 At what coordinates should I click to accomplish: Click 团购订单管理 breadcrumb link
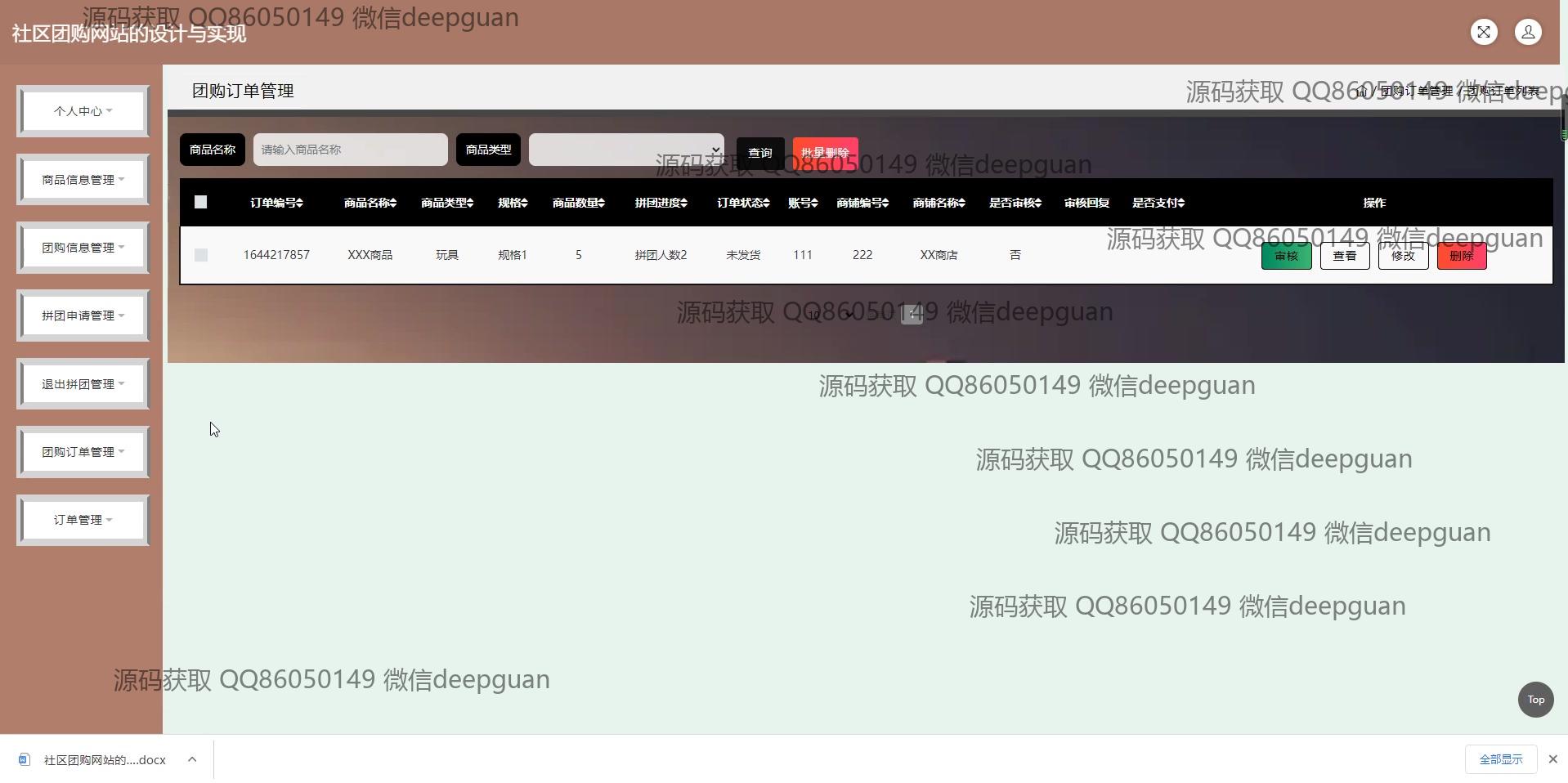click(x=1417, y=92)
